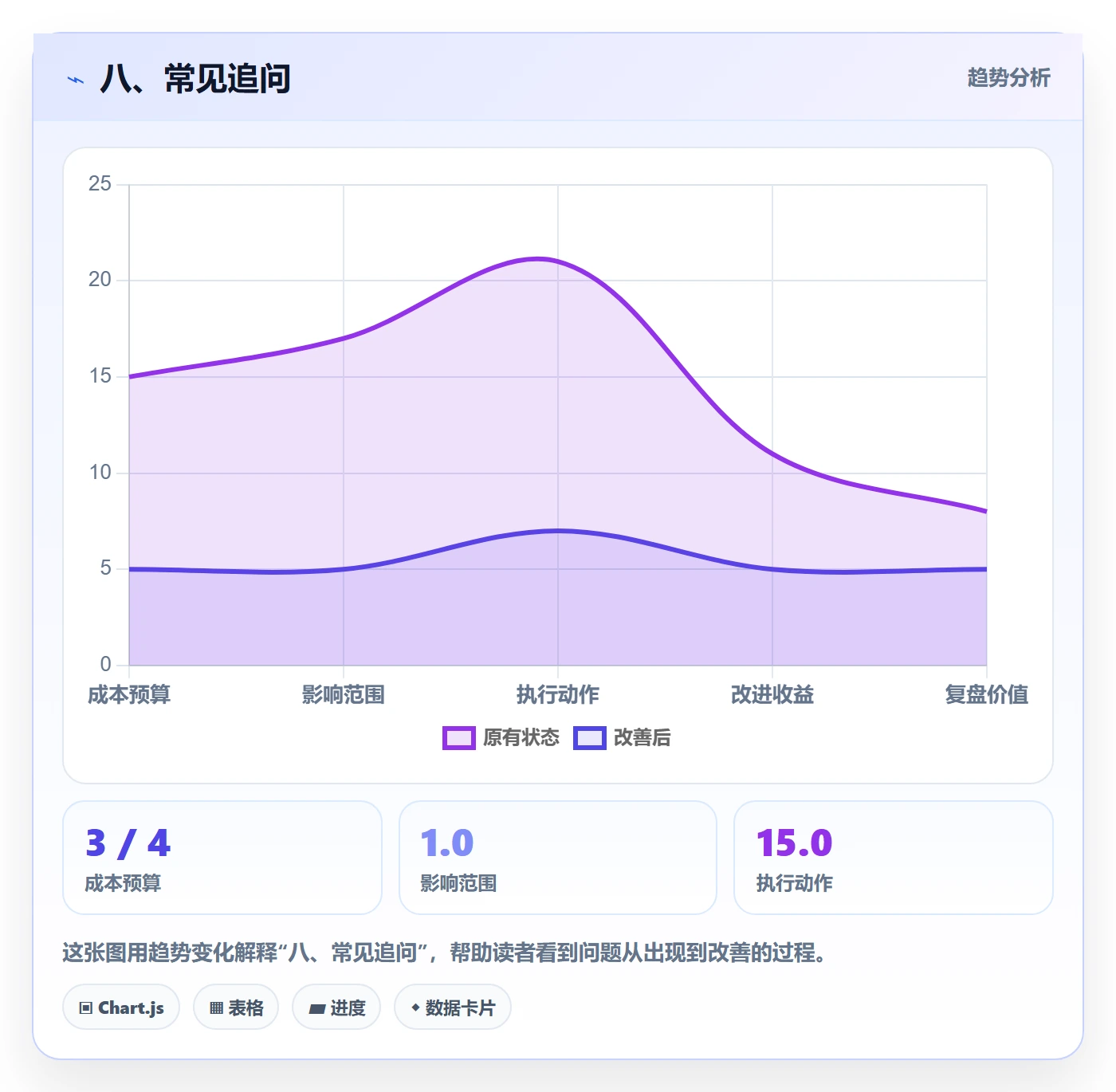1116x1092 pixels.
Task: Click the 成本预算 x-axis label
Action: tap(129, 695)
